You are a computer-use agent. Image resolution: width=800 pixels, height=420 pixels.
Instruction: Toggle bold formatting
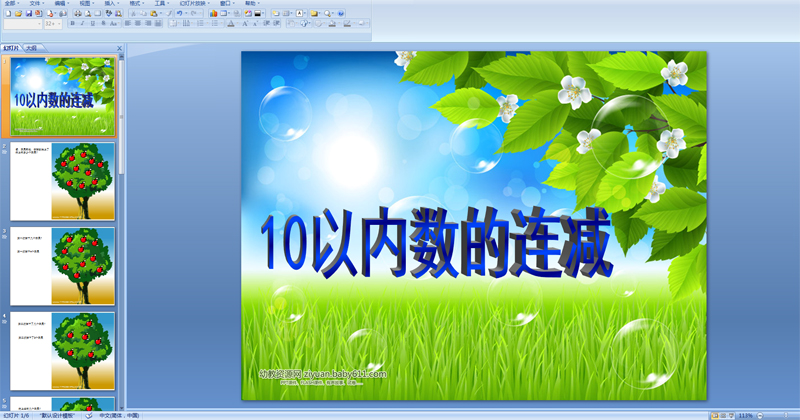point(72,23)
